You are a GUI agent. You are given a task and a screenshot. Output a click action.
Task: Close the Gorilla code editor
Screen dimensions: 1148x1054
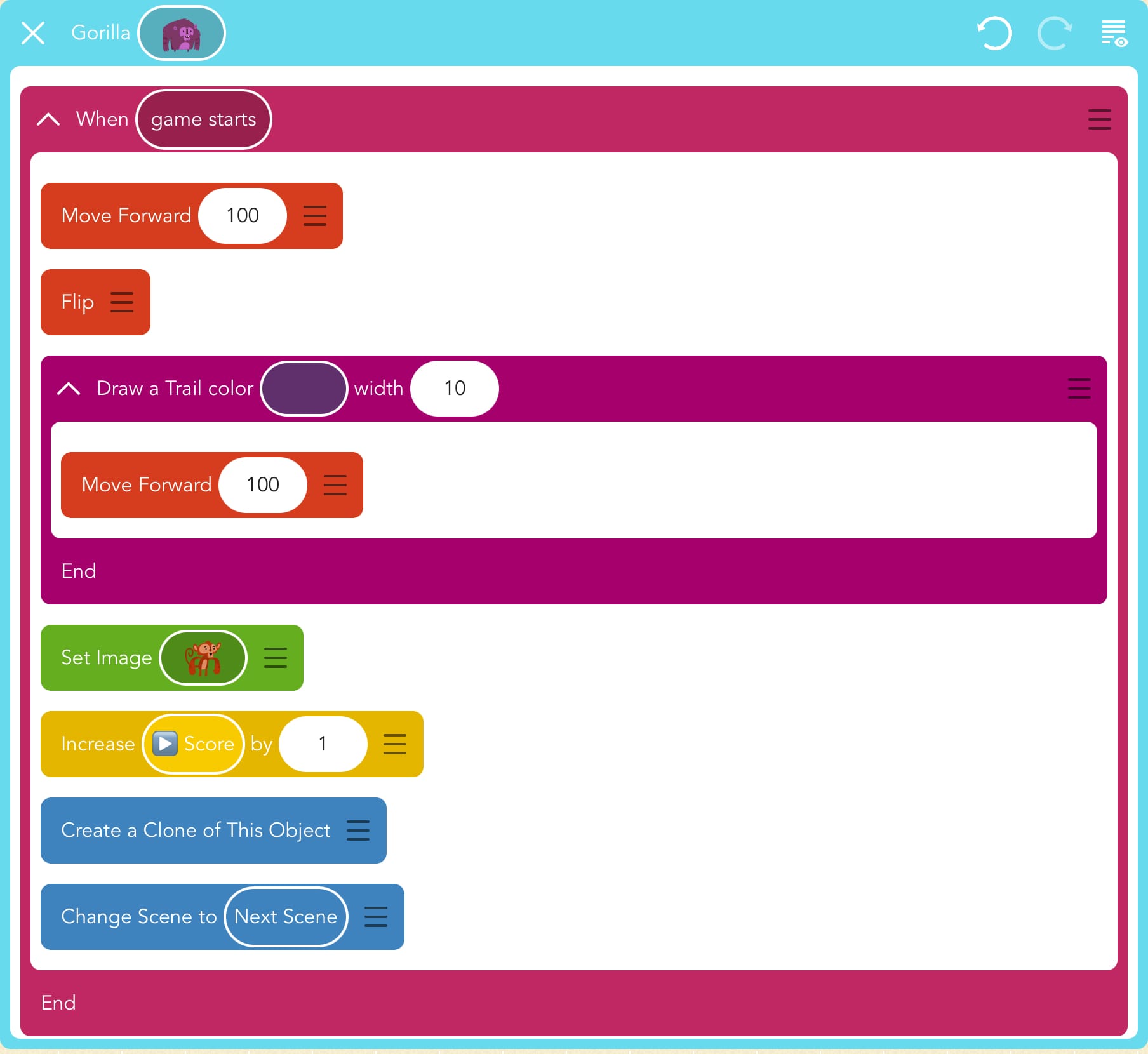pyautogui.click(x=33, y=33)
